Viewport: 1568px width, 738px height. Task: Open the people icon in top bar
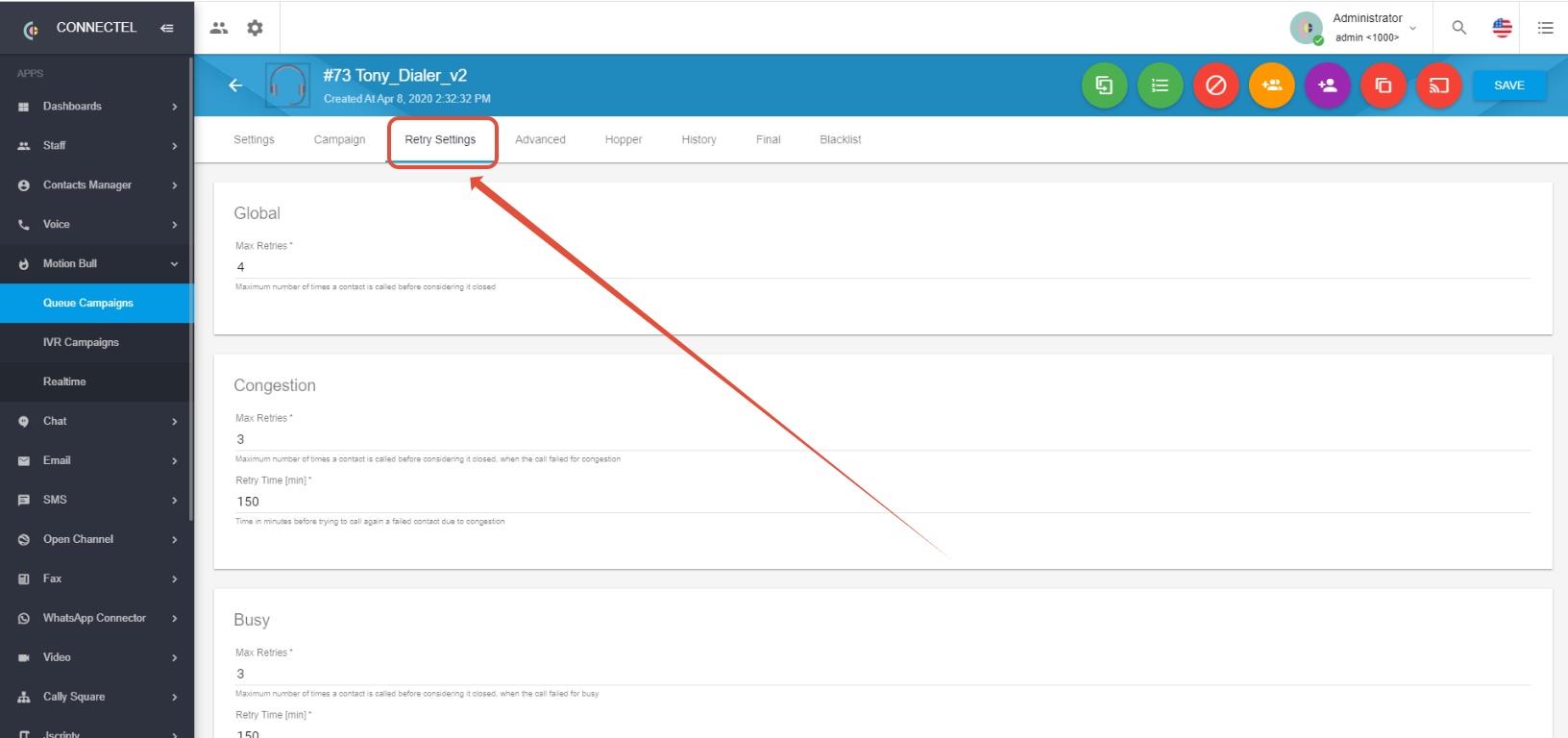point(219,28)
